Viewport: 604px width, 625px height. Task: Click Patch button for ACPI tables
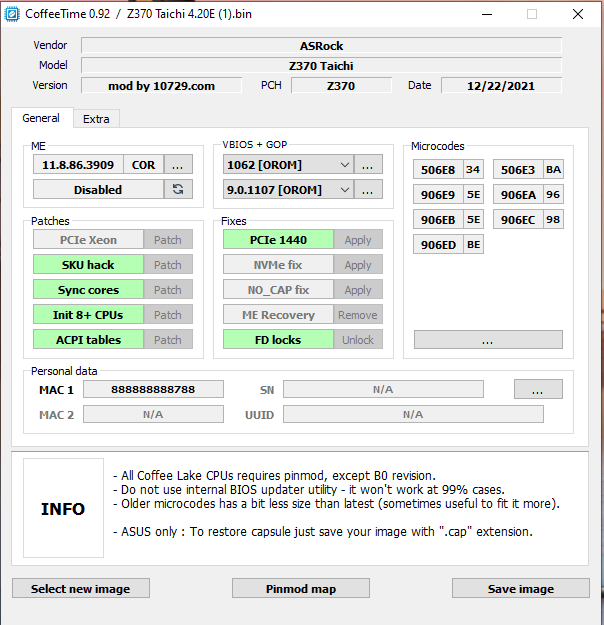(x=168, y=340)
